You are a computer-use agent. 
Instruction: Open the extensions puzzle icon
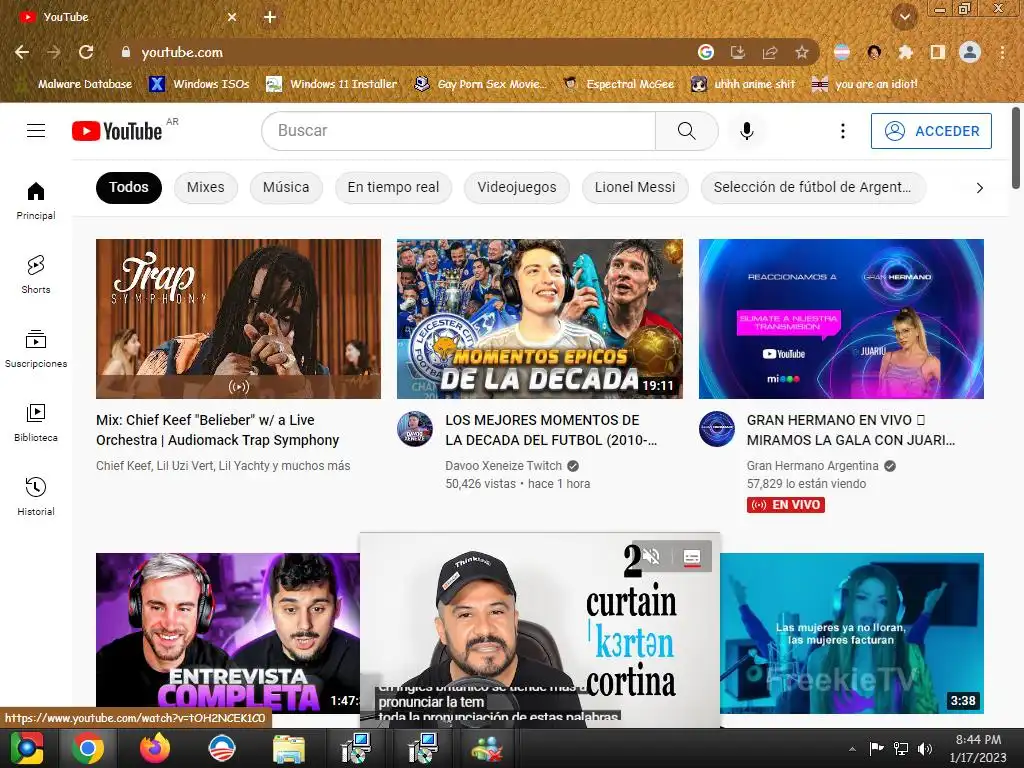click(906, 52)
